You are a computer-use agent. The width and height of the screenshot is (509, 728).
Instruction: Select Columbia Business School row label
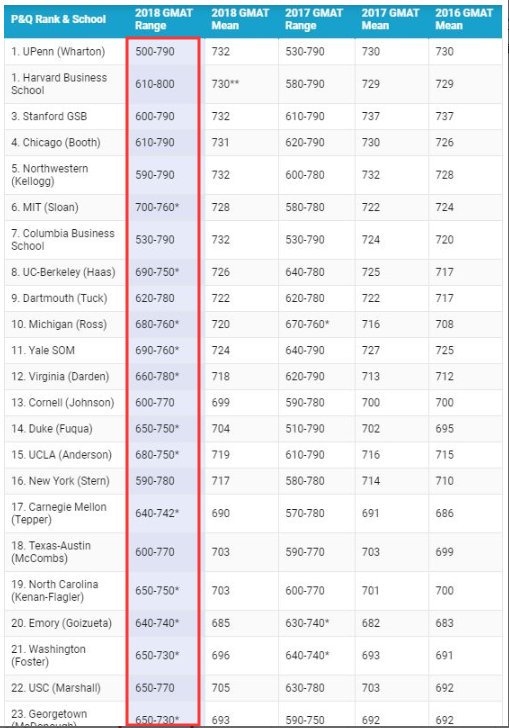tap(63, 240)
